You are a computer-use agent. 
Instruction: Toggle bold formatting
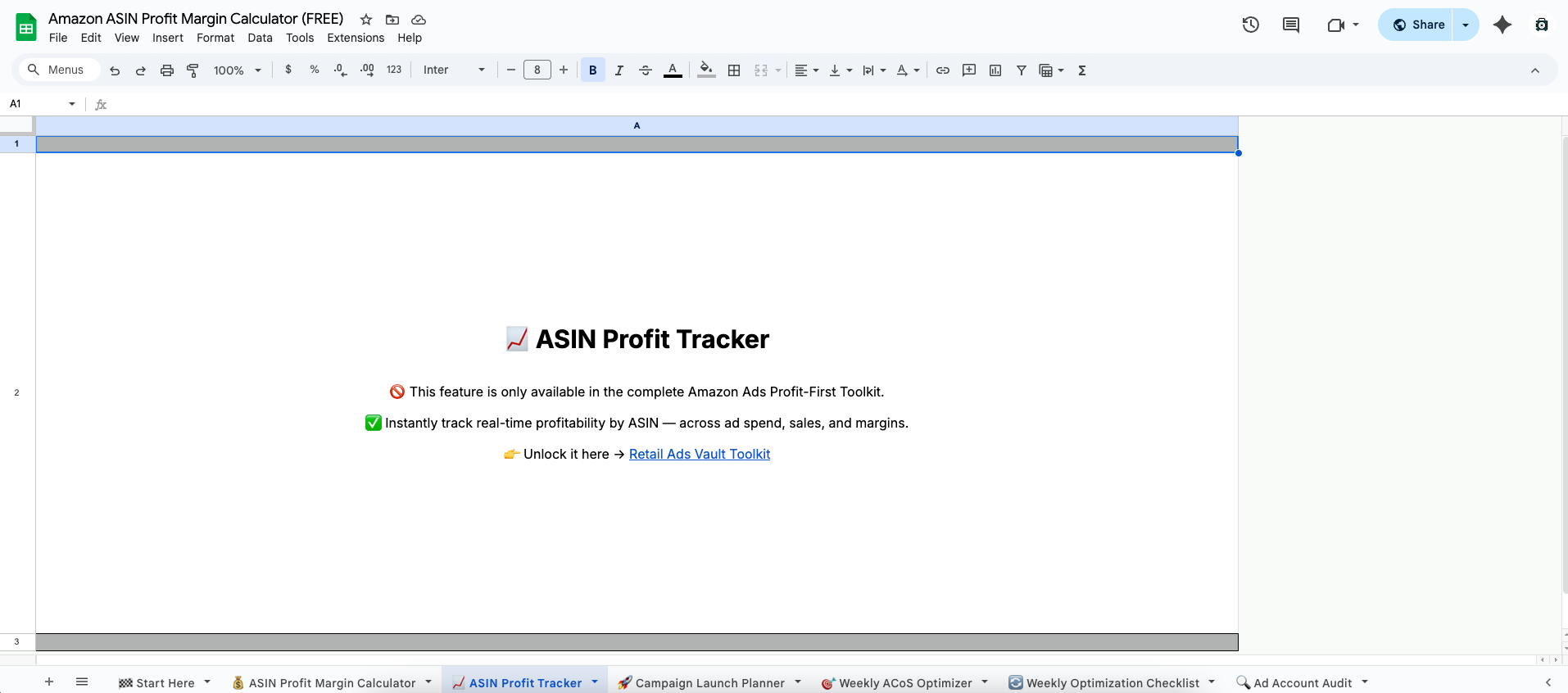tap(593, 70)
